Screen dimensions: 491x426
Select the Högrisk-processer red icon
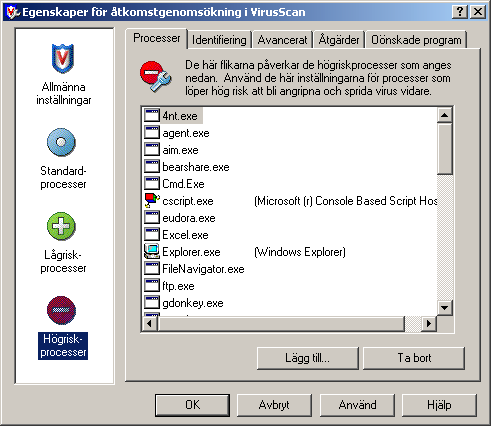61,310
